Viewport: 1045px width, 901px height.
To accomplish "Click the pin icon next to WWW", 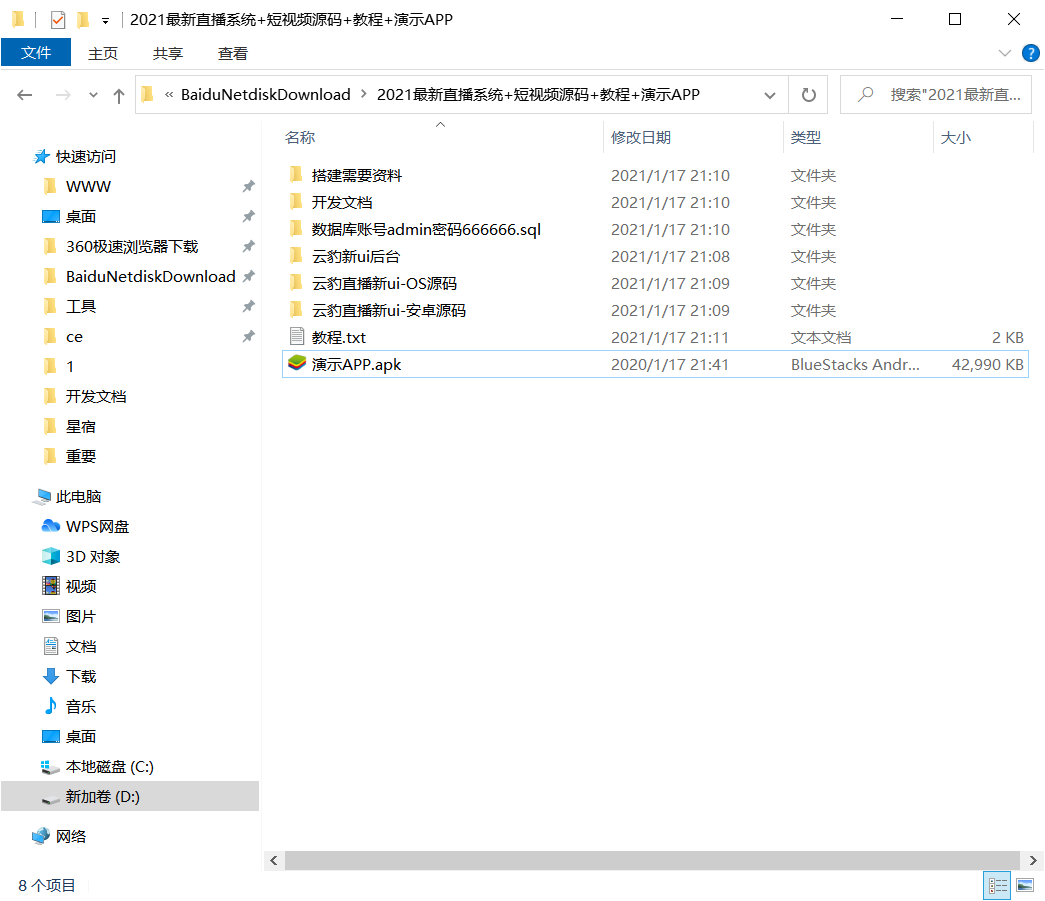I will point(249,187).
